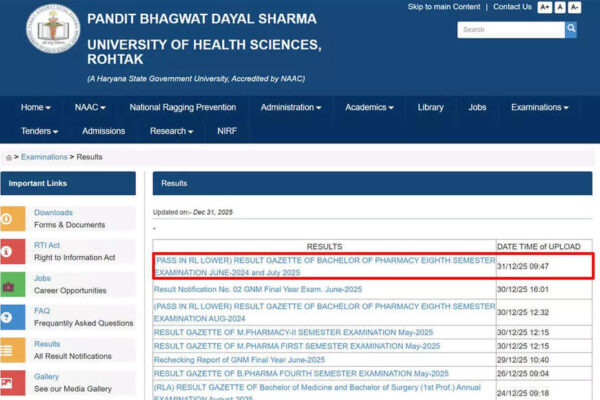
Task: Click the Updated on Dec 31, 2025 text
Action: pyautogui.click(x=193, y=212)
